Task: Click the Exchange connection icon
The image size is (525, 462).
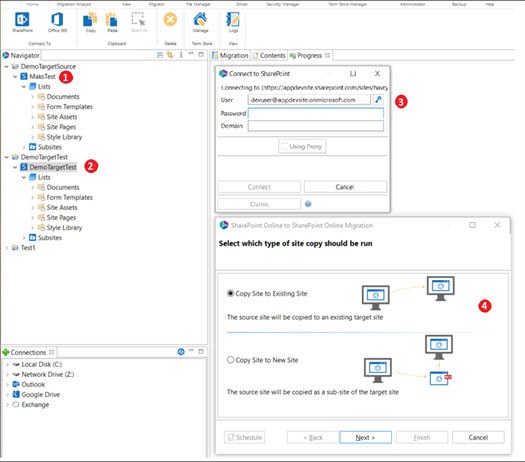Action: point(16,404)
